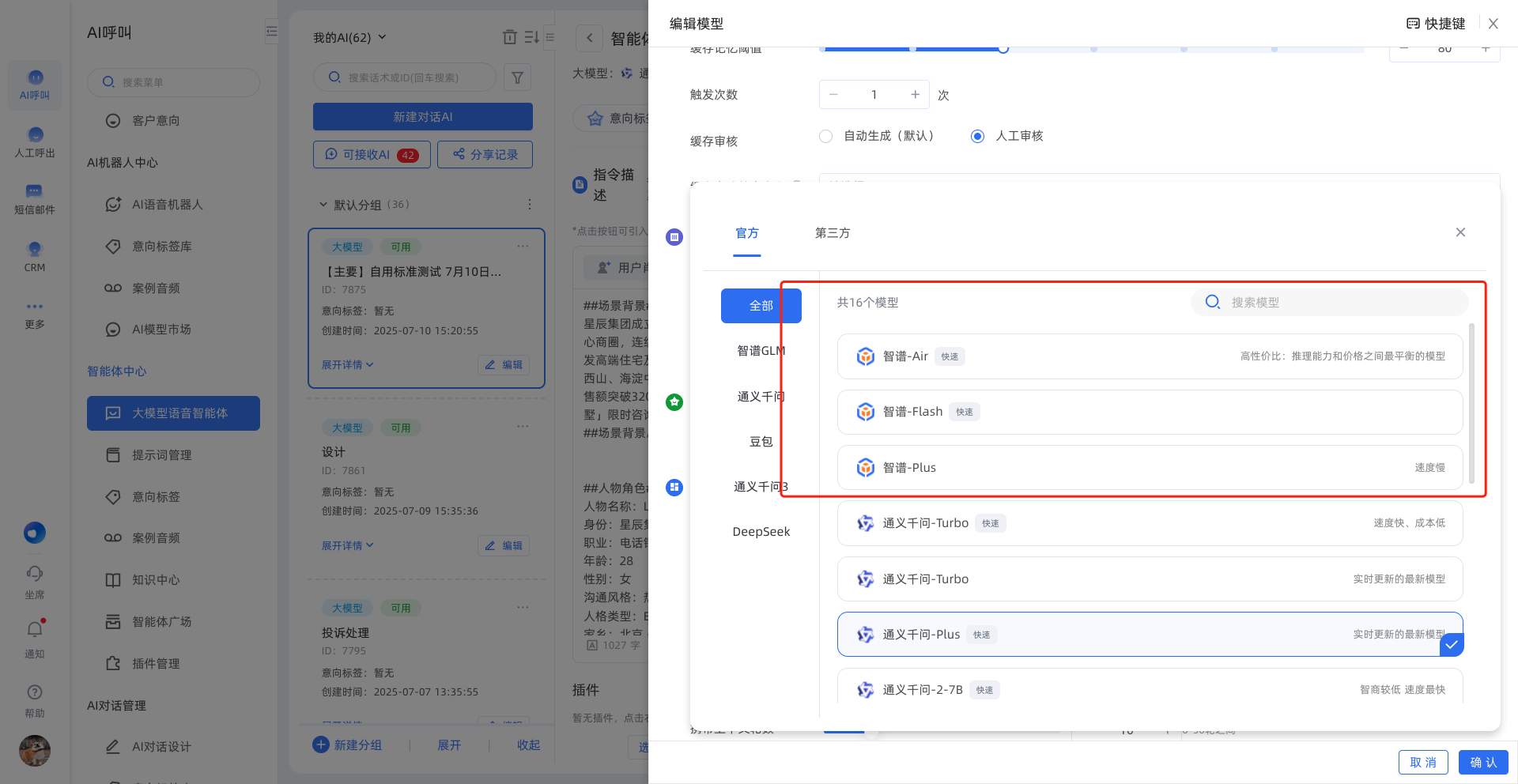
Task: Expand 展开详情 on 设计 card
Action: pyautogui.click(x=347, y=545)
